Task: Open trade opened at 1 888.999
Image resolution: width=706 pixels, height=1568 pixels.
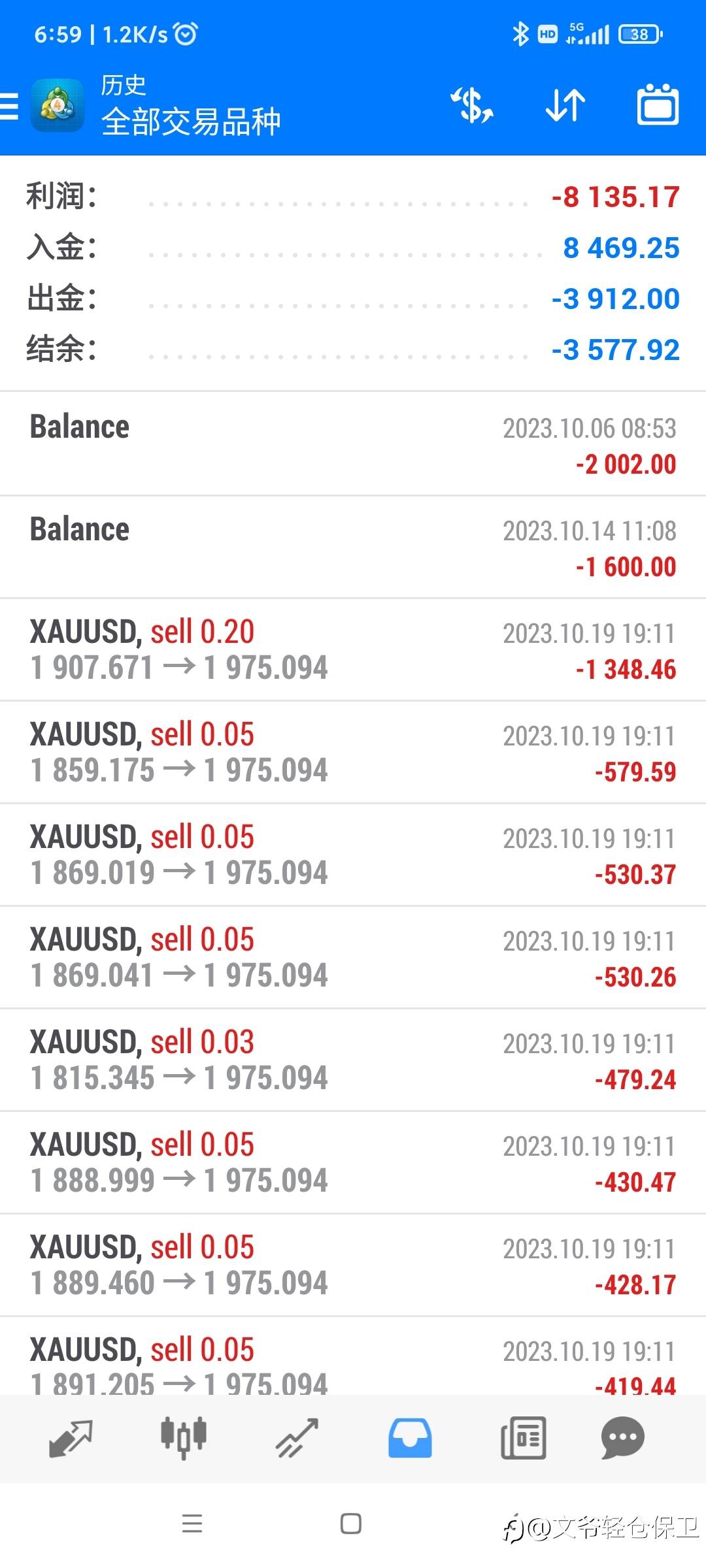Action: 353,1162
